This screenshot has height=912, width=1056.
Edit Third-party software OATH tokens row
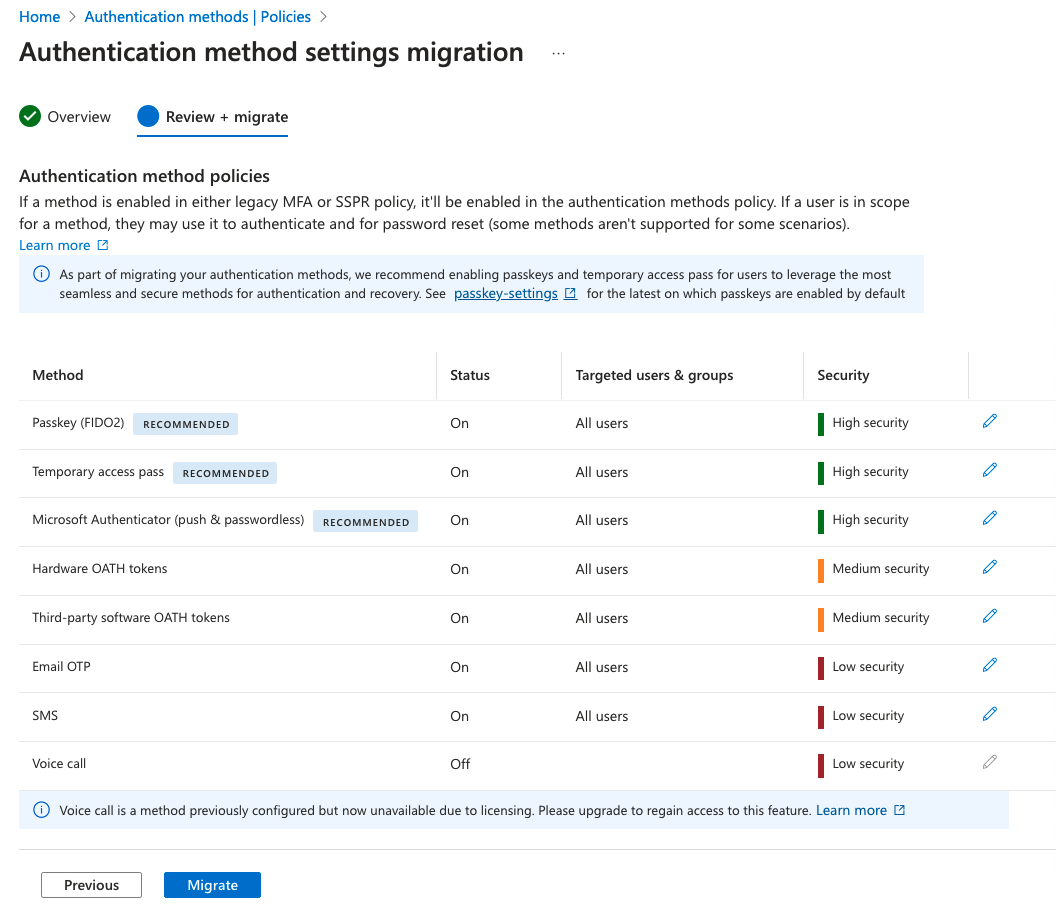pyautogui.click(x=990, y=617)
